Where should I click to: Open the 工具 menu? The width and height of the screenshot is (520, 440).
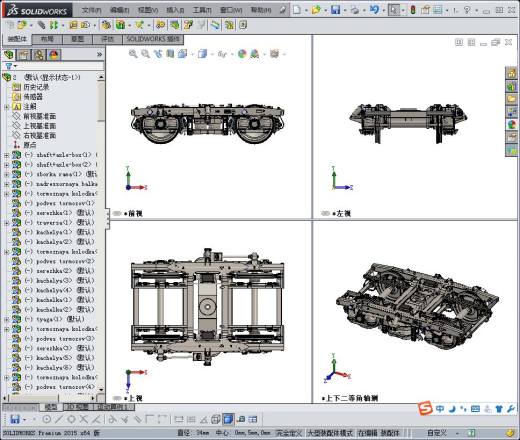[x=202, y=10]
